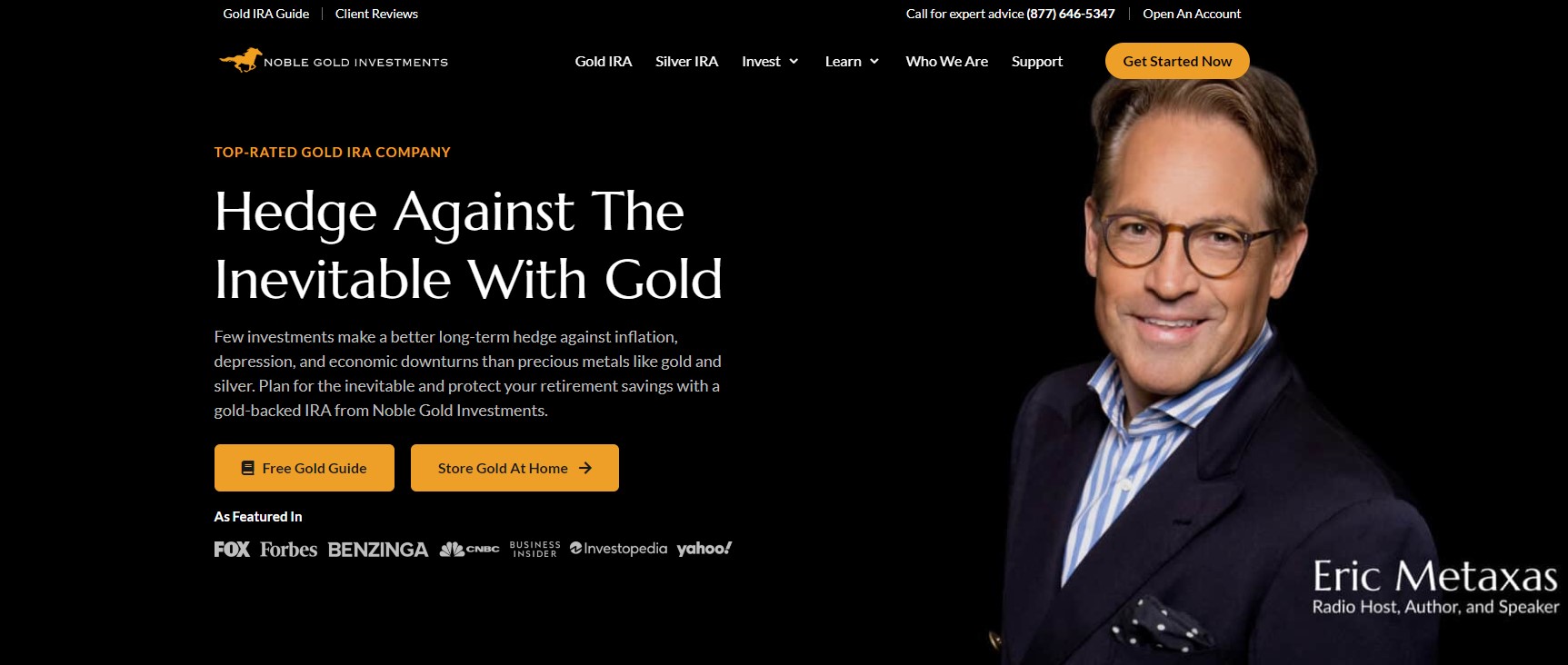
Task: Expand the Invest dropdown chevron
Action: pos(794,61)
